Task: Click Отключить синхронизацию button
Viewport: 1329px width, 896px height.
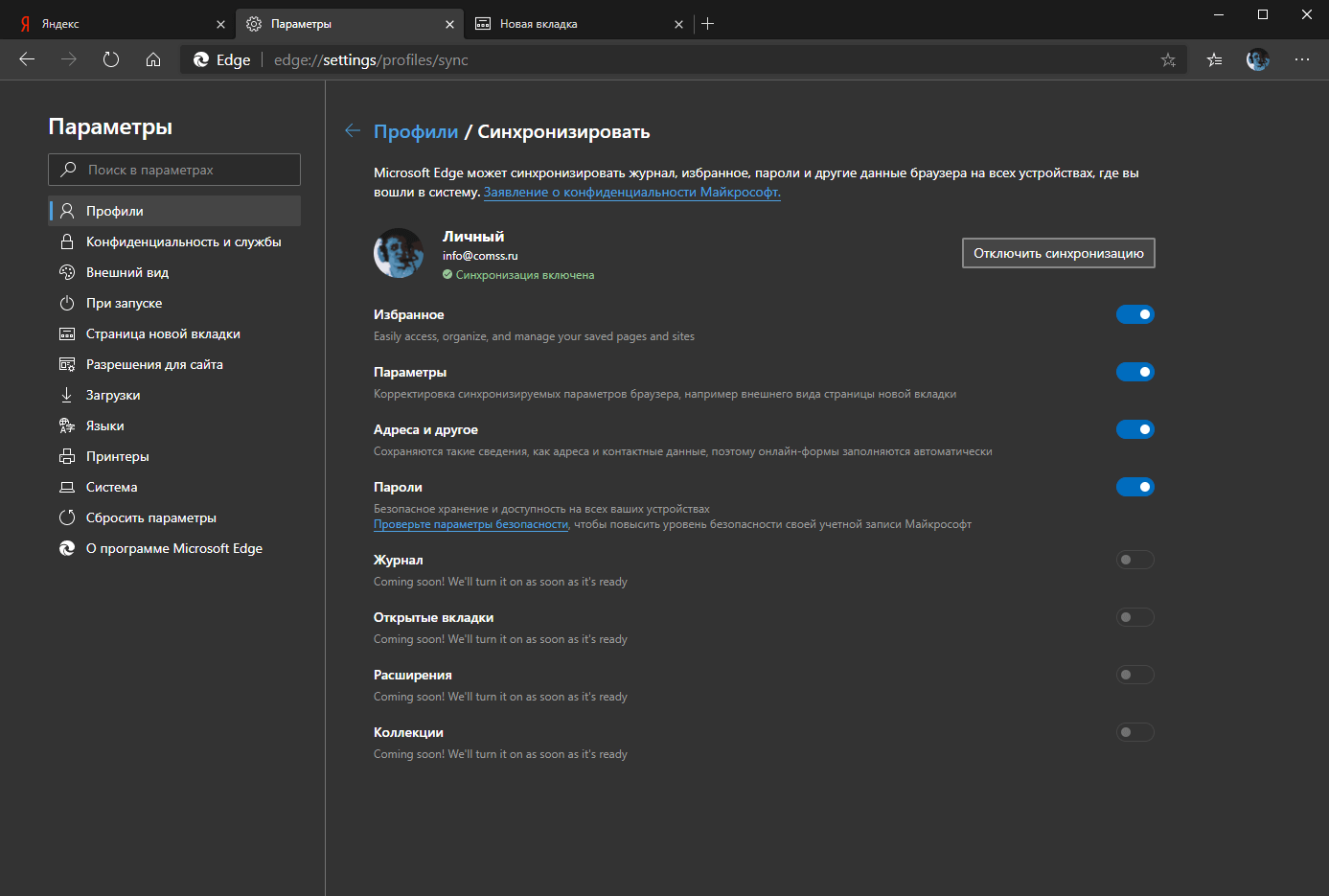Action: (1058, 253)
